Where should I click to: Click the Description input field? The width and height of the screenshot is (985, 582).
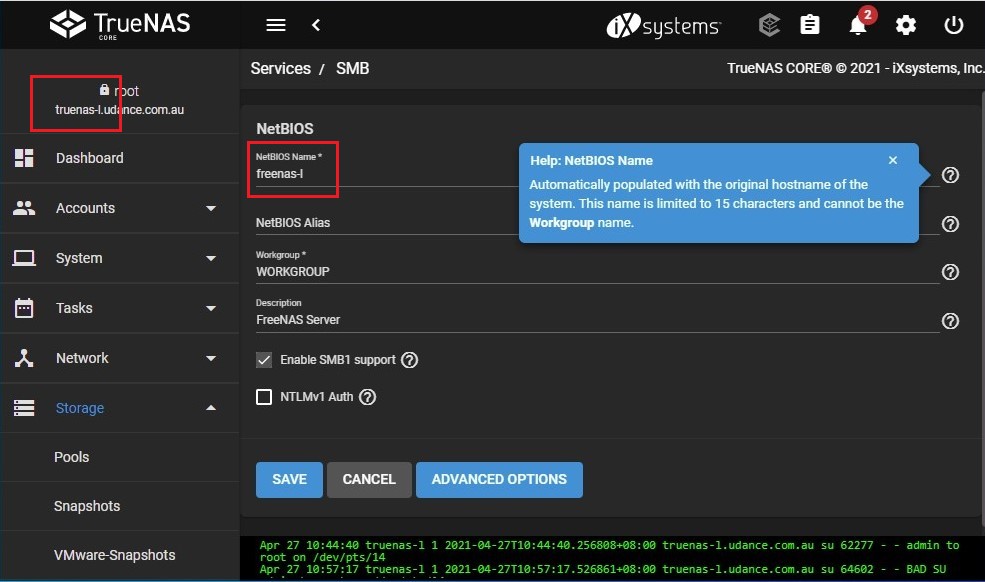pyautogui.click(x=597, y=320)
